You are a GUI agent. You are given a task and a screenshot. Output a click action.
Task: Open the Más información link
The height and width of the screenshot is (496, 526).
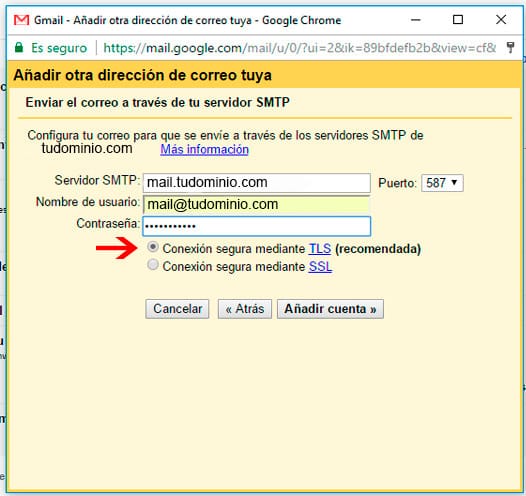point(204,149)
